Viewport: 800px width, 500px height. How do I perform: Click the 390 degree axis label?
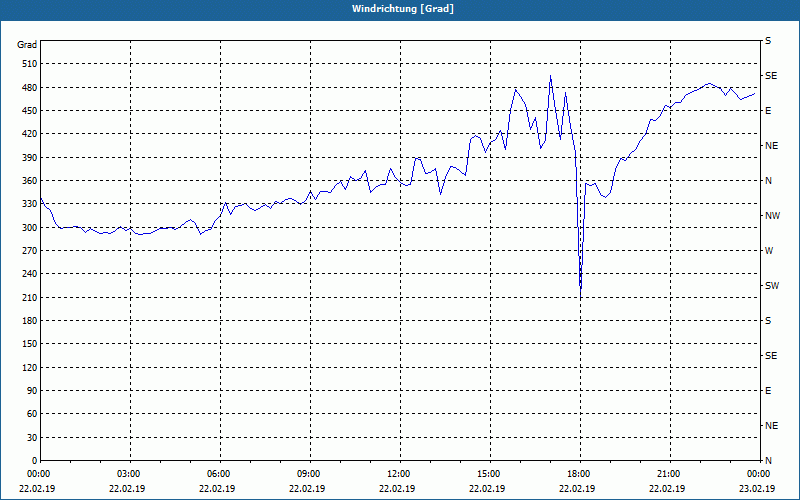[30, 158]
